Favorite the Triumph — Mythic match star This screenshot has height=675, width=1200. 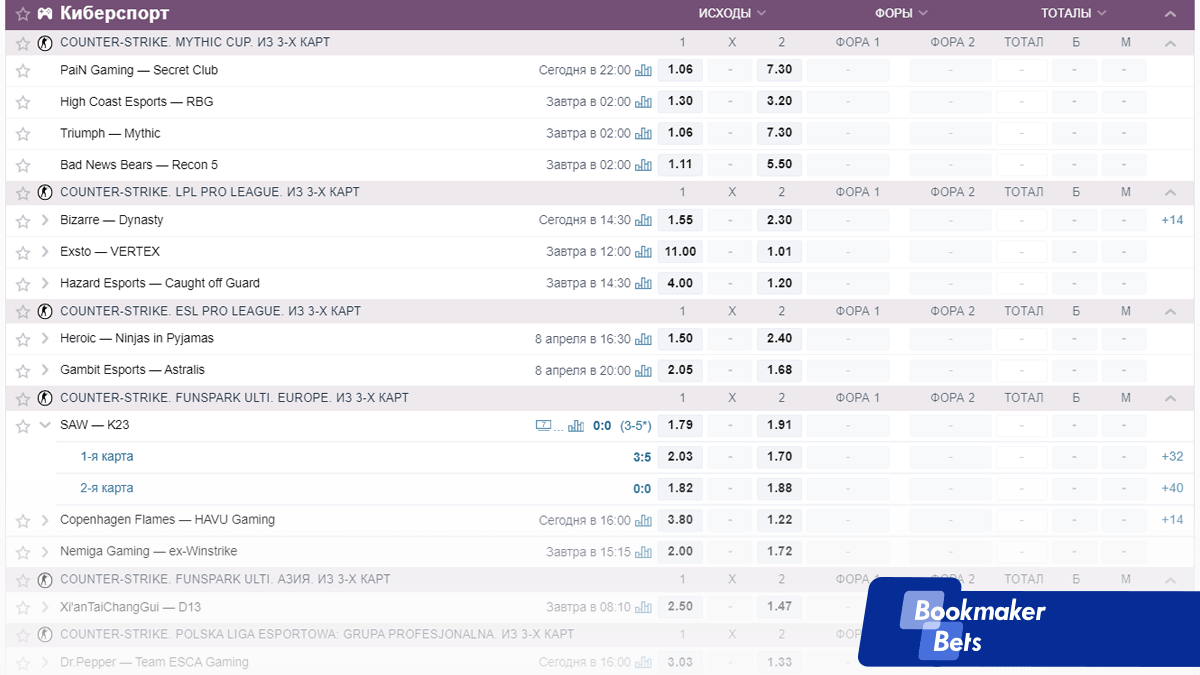coord(23,134)
